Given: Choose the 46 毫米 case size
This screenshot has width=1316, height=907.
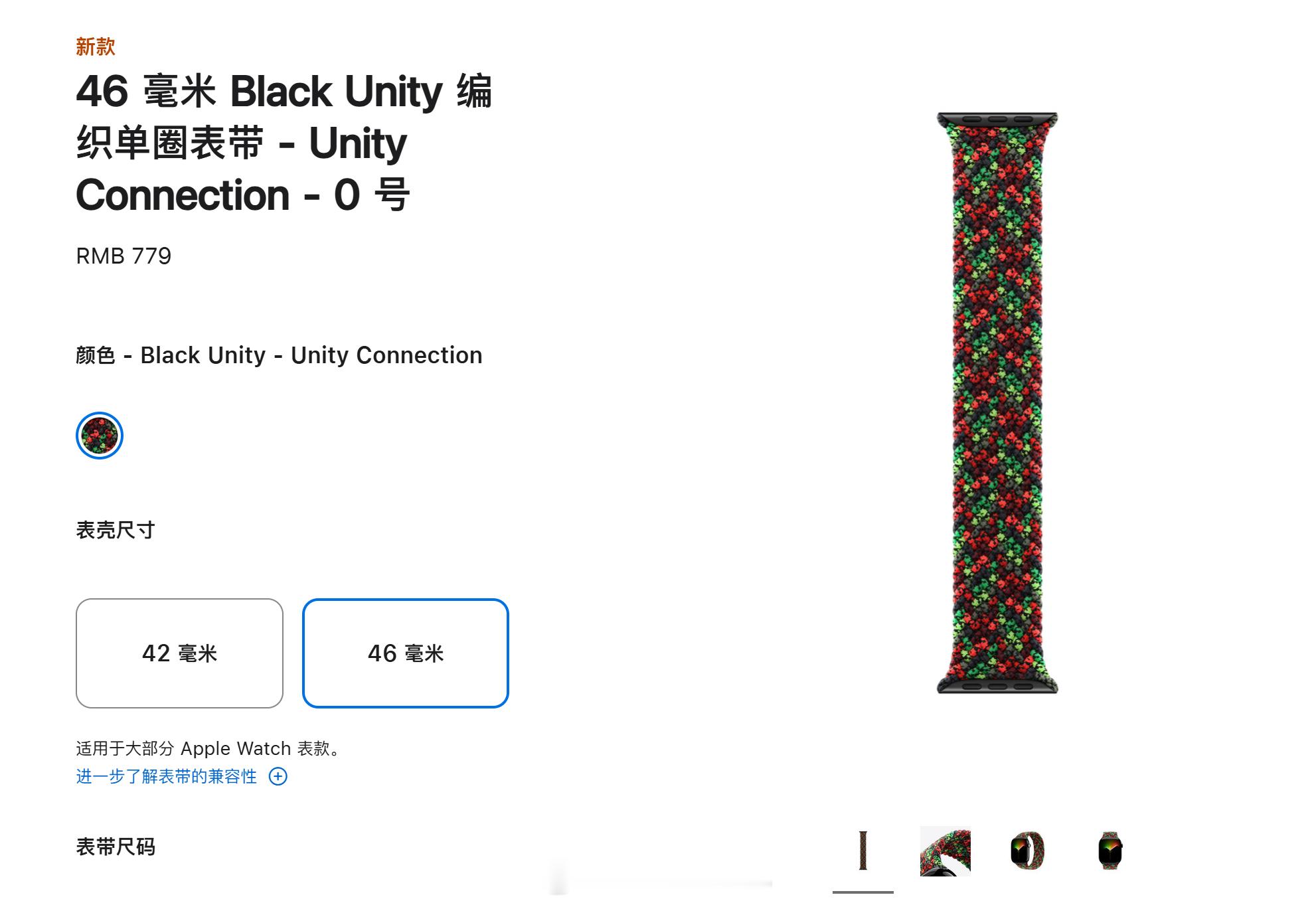Looking at the screenshot, I should pos(405,653).
